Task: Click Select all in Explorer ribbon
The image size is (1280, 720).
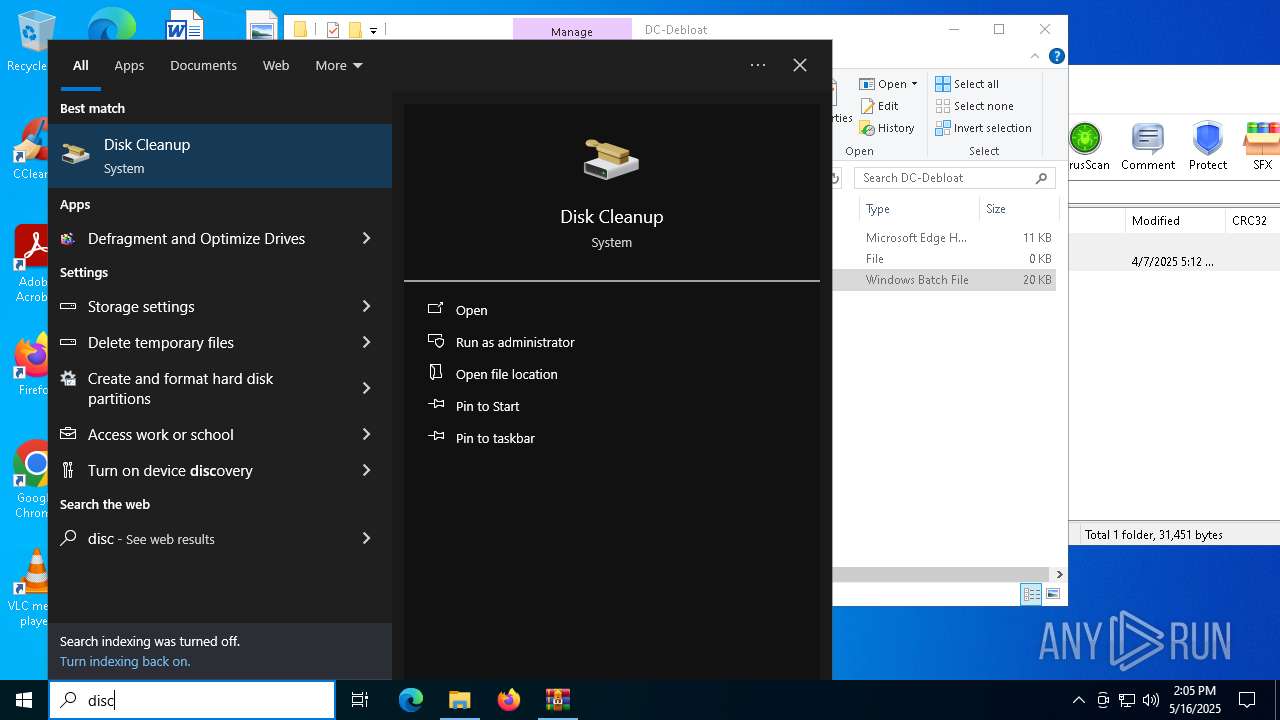Action: (967, 84)
